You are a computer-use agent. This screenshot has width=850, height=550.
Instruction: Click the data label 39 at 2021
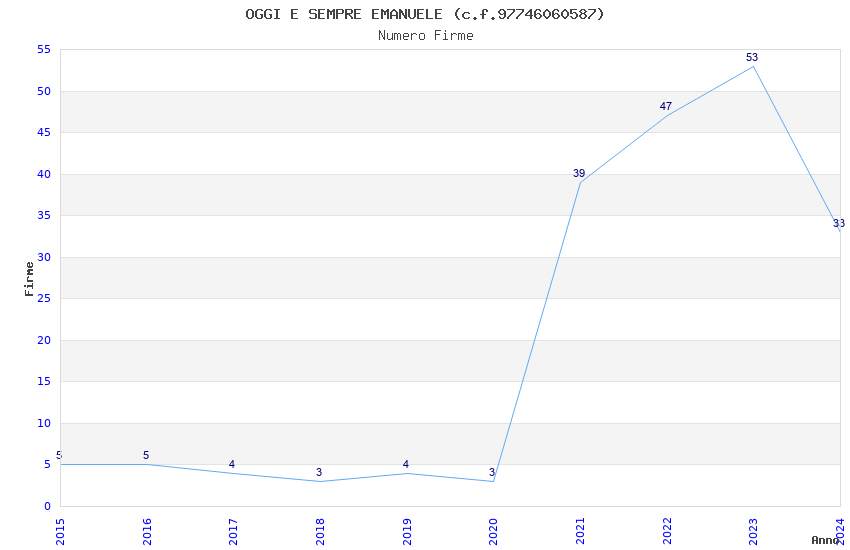pos(579,173)
